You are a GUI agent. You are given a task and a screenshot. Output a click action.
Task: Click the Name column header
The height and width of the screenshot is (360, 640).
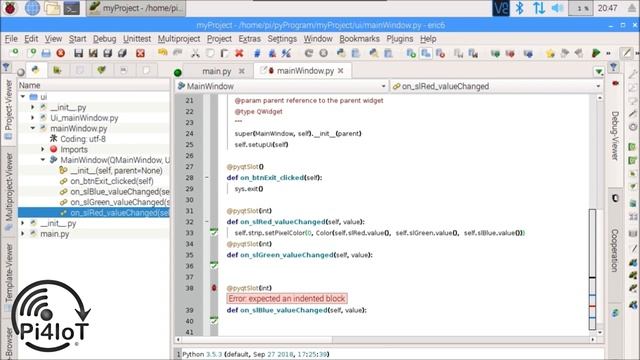[93, 85]
